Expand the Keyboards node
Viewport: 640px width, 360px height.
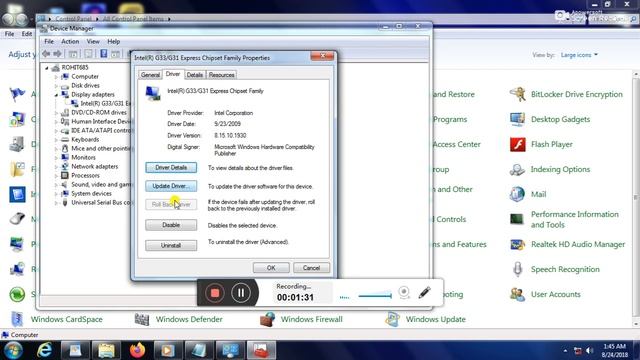click(x=56, y=140)
